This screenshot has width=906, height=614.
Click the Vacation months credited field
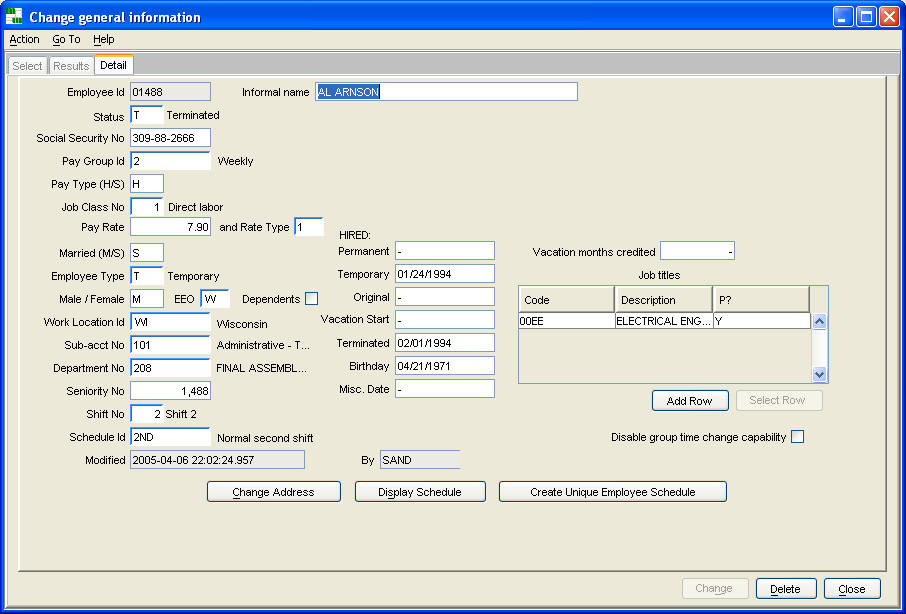tap(697, 251)
